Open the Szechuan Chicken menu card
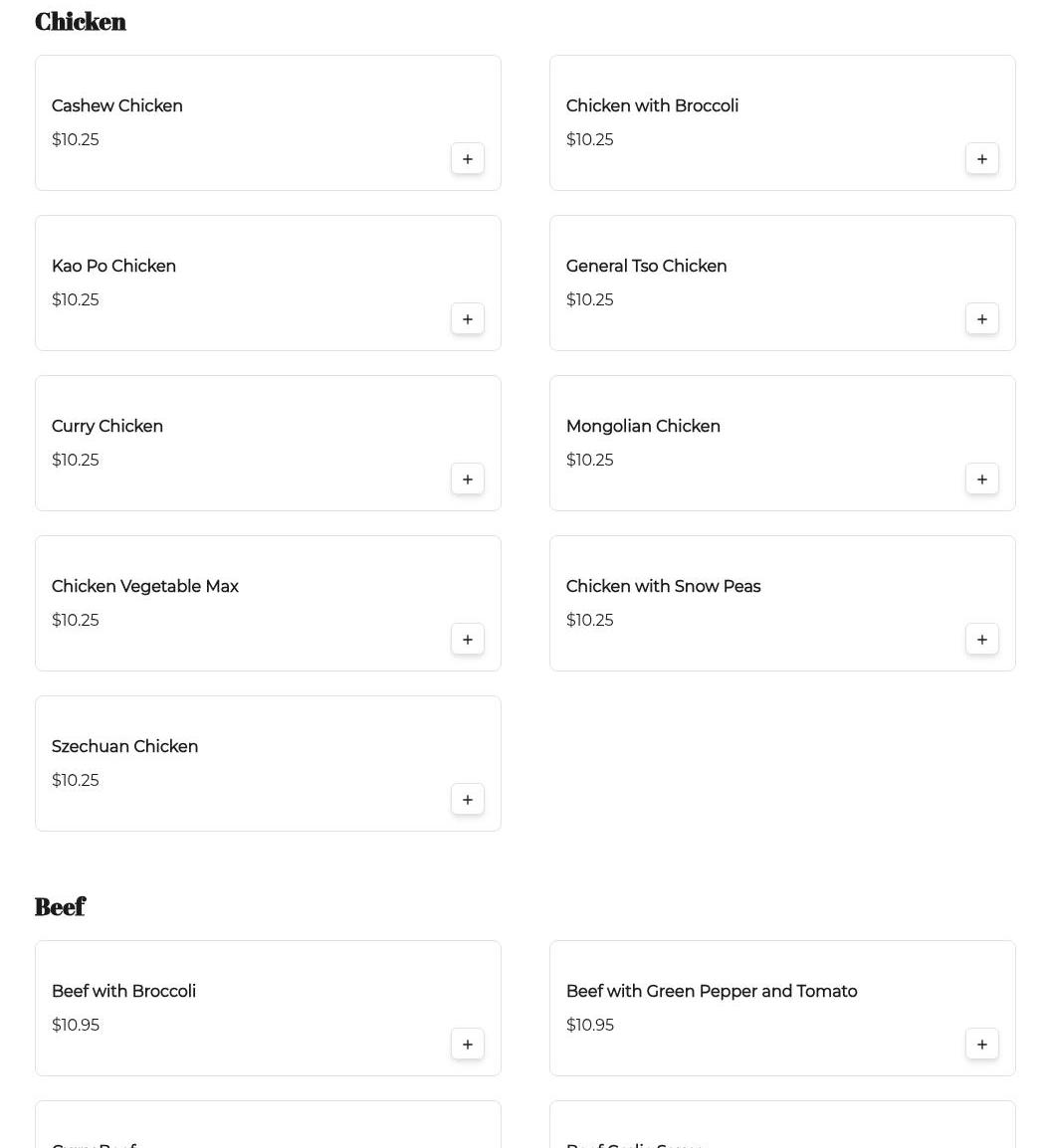This screenshot has width=1045, height=1148. pos(268,763)
